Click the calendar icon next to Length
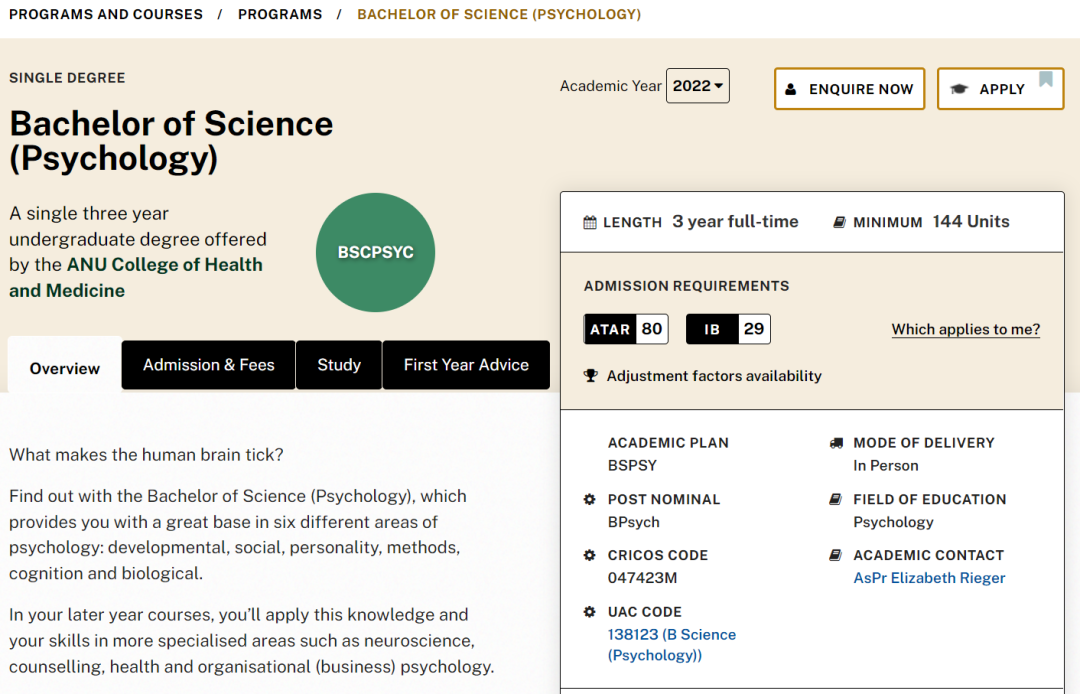Screen dimensions: 1080x694 point(590,222)
